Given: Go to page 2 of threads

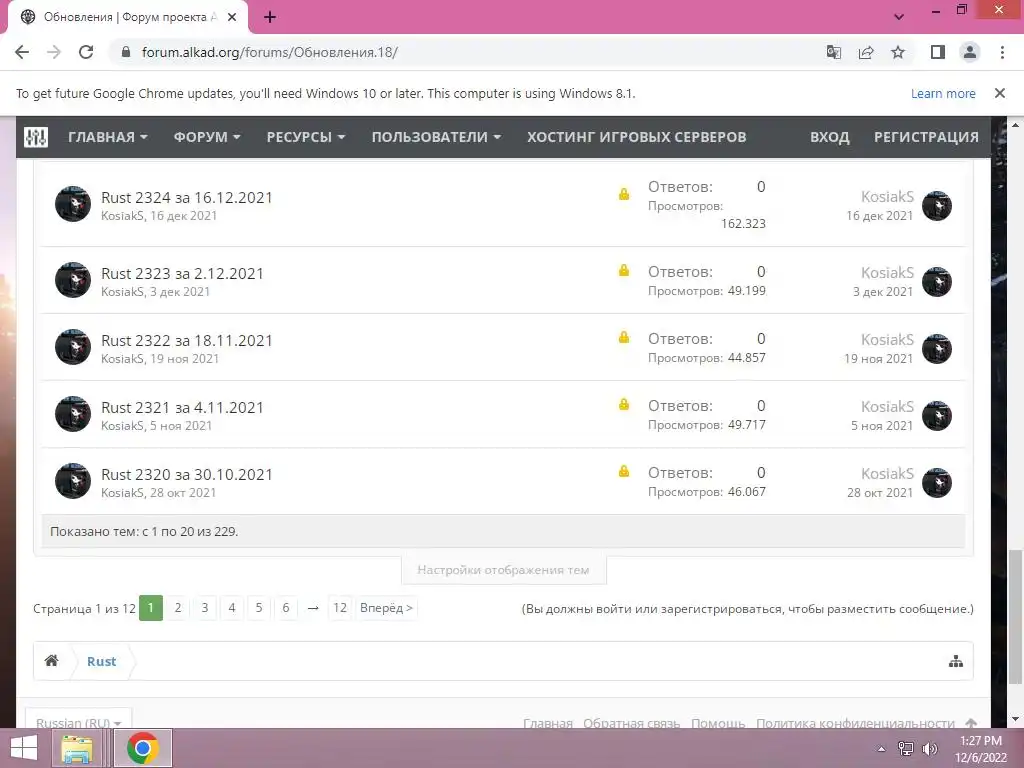Looking at the screenshot, I should (x=178, y=608).
